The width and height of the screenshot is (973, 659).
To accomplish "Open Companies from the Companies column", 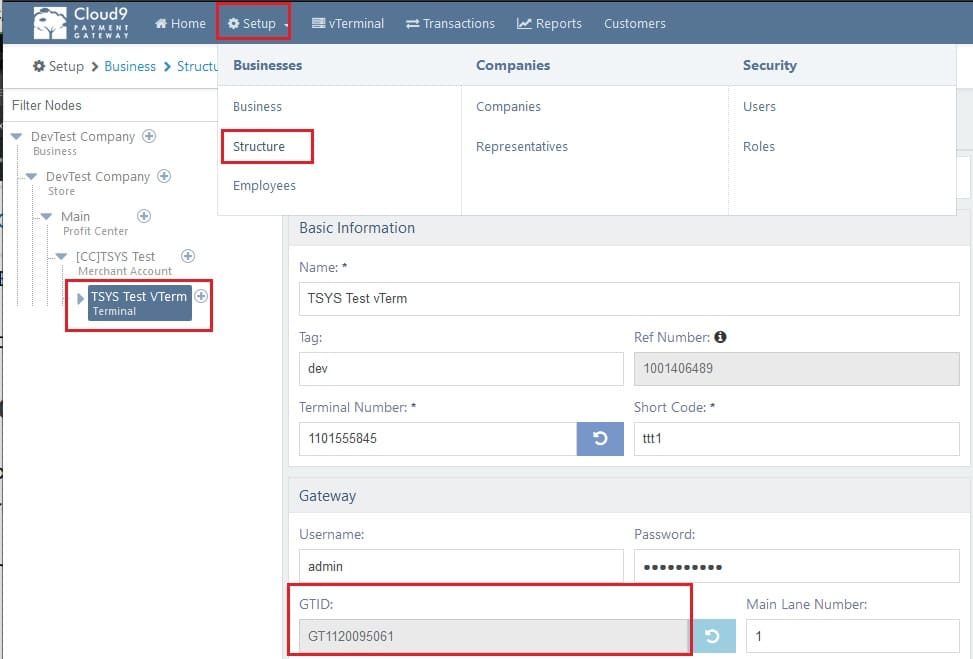I will click(508, 107).
